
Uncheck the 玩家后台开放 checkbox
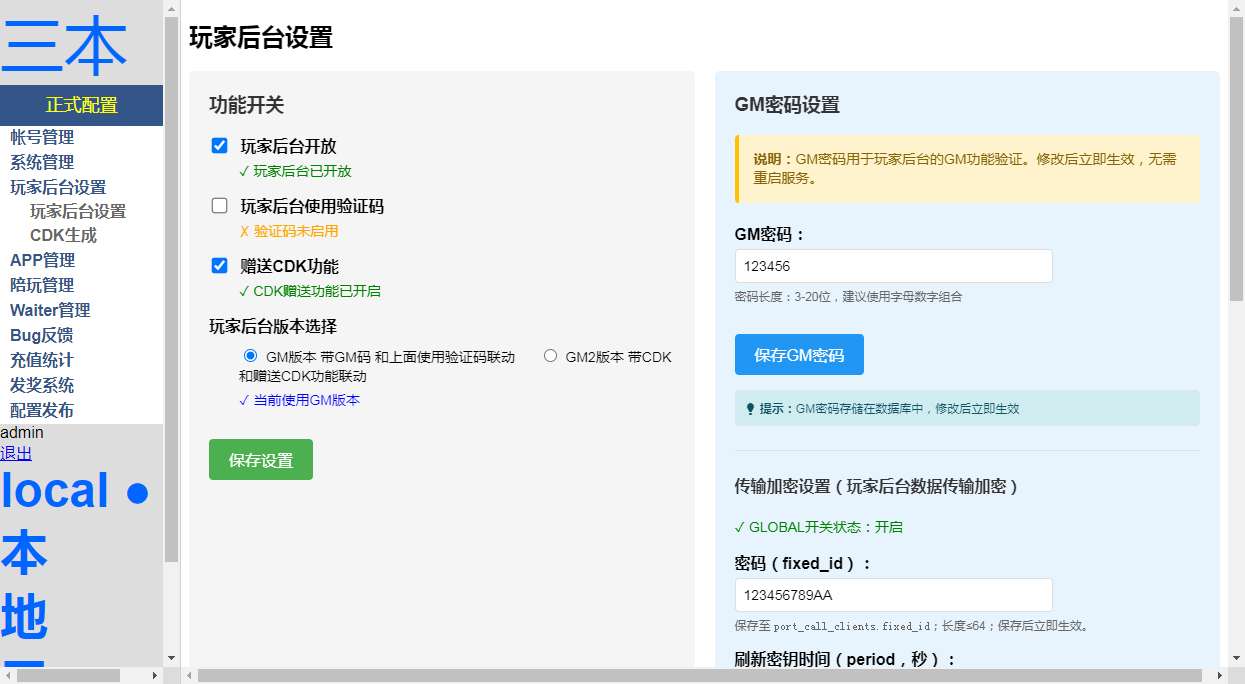220,146
